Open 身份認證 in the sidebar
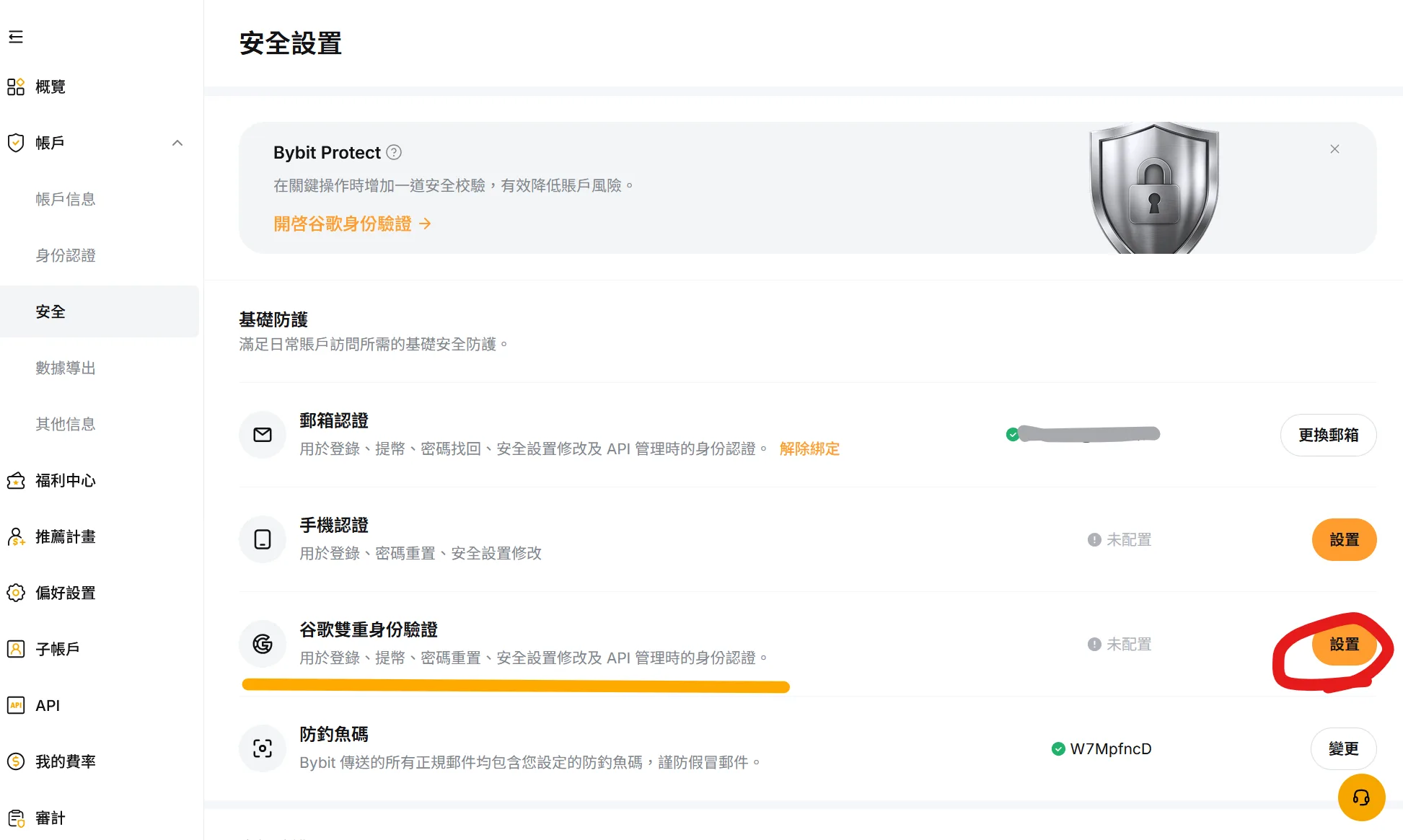This screenshot has height=840, width=1403. 66,255
